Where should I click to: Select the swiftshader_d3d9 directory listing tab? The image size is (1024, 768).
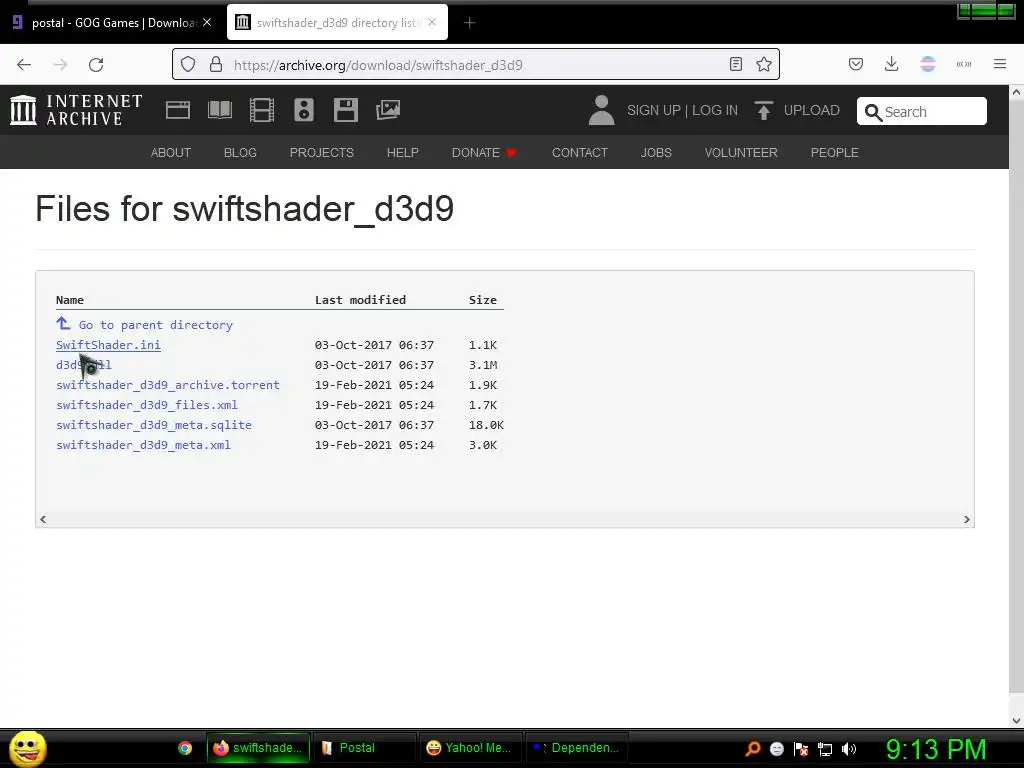click(337, 23)
